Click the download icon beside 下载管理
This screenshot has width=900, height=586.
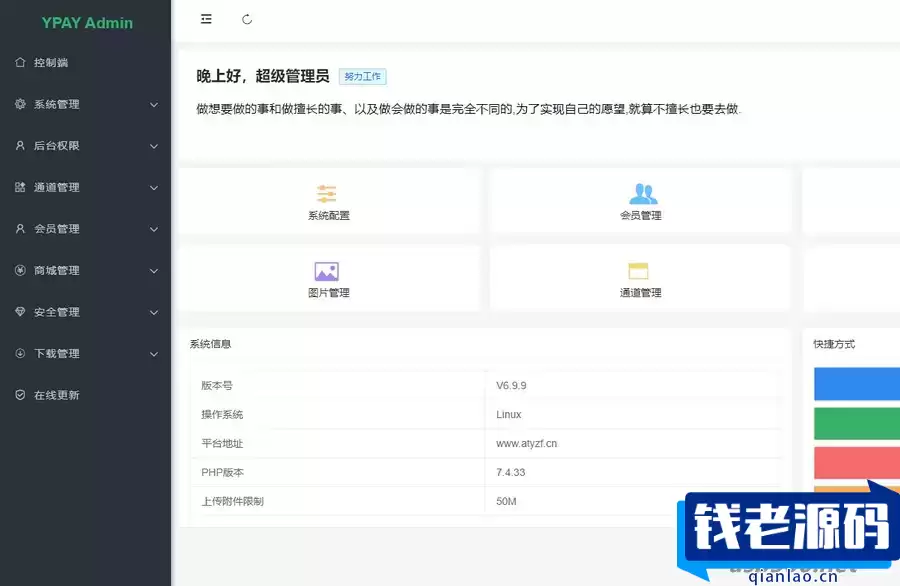click(x=20, y=354)
